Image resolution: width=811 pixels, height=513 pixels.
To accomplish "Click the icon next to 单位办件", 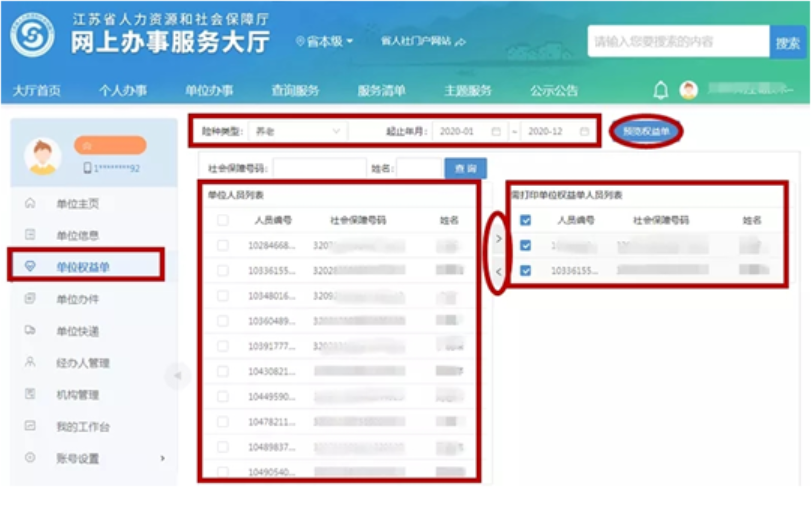I will (x=30, y=298).
